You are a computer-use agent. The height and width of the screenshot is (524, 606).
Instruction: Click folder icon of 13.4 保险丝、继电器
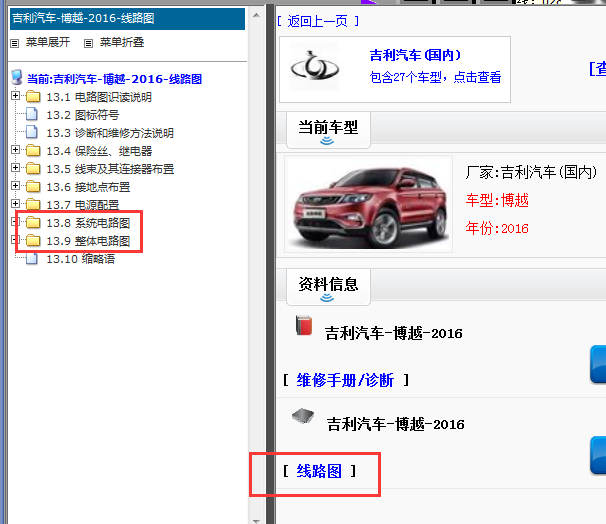pyautogui.click(x=33, y=150)
